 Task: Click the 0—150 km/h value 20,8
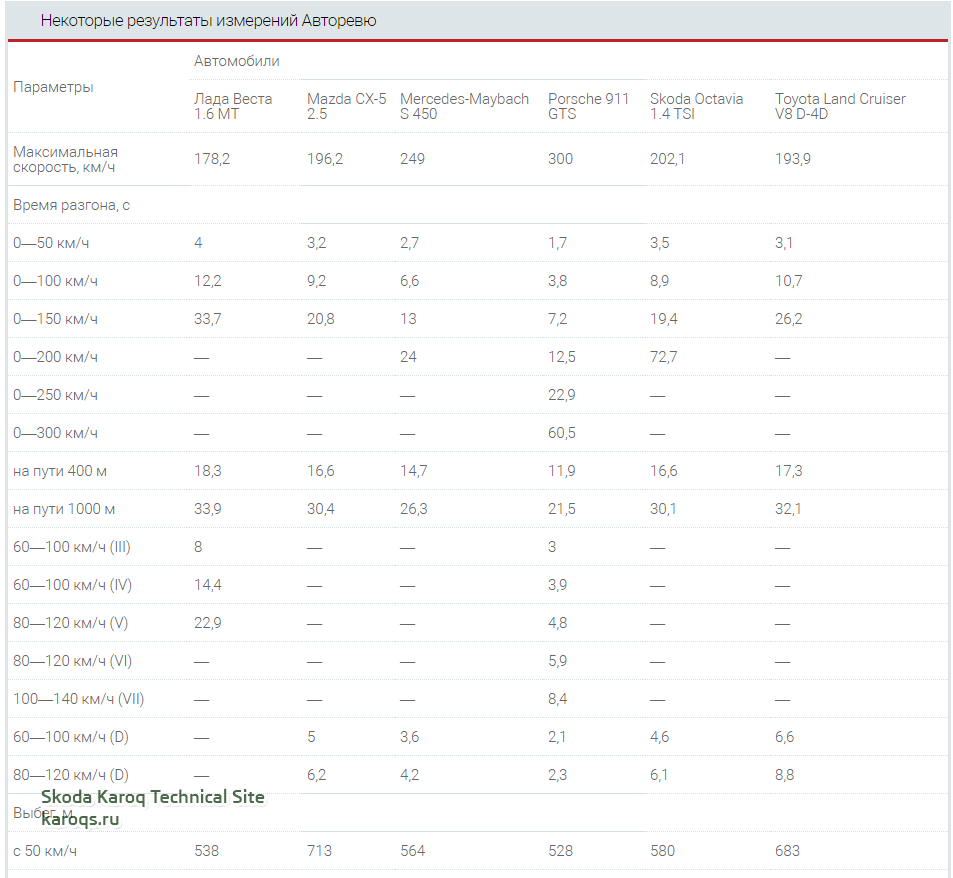point(321,319)
